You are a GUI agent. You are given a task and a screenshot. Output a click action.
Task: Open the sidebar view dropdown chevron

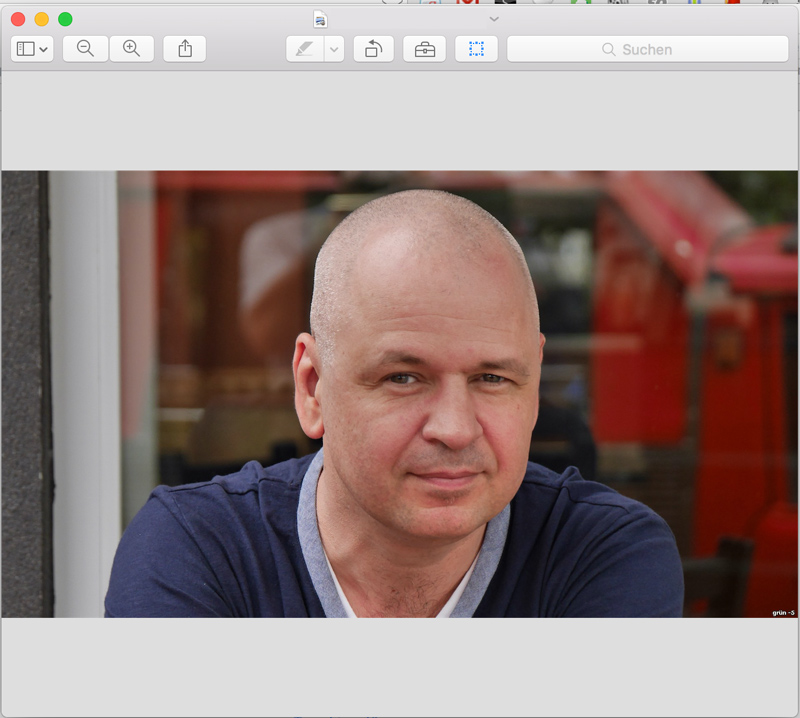click(x=42, y=48)
